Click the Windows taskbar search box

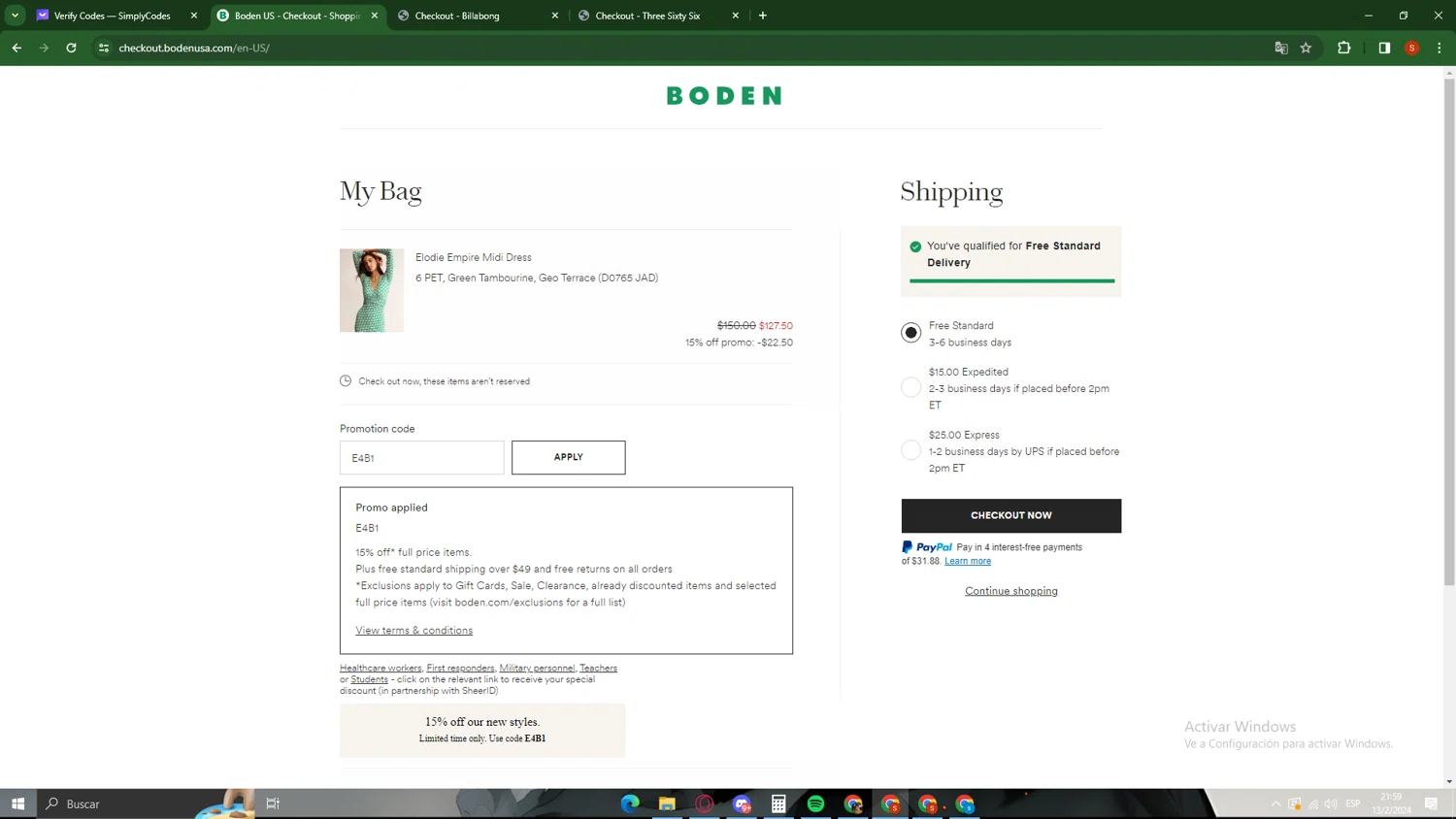146,803
